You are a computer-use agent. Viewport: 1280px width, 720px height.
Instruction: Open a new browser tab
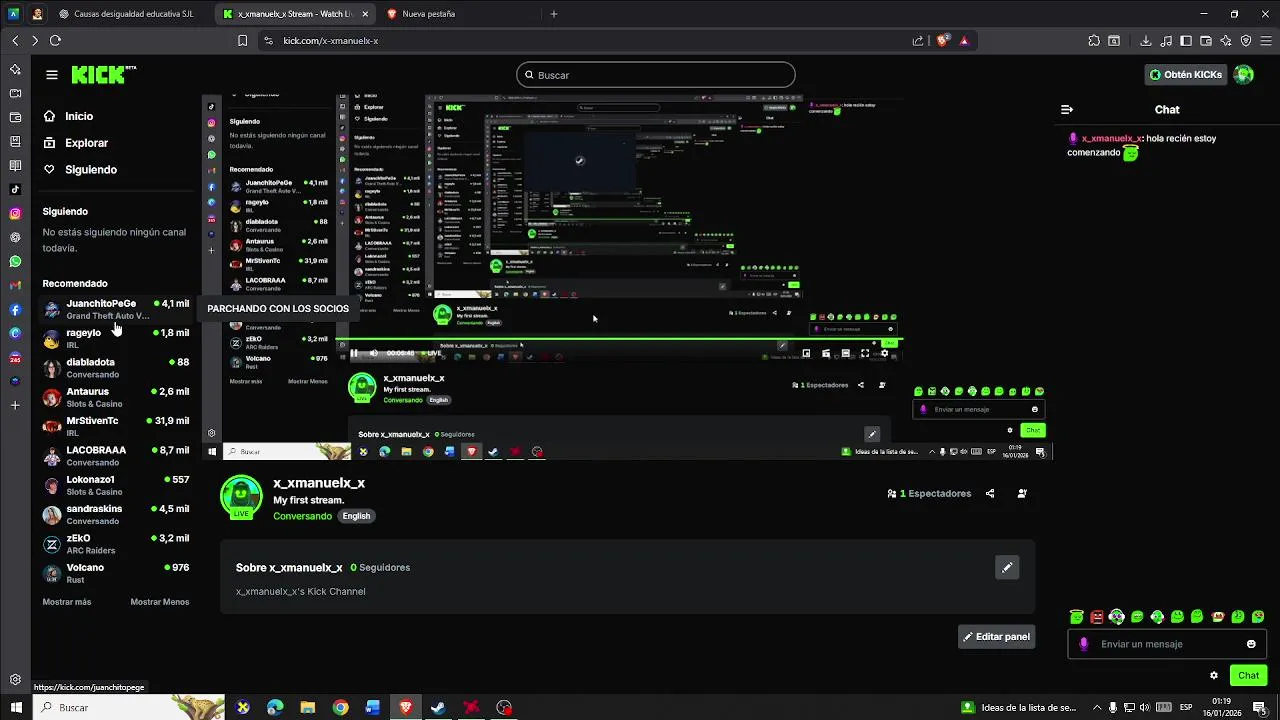(554, 14)
